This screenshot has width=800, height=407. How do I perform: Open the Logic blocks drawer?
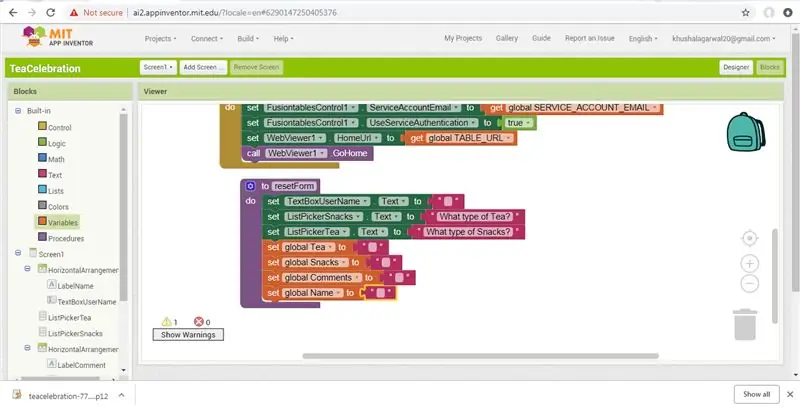point(52,143)
